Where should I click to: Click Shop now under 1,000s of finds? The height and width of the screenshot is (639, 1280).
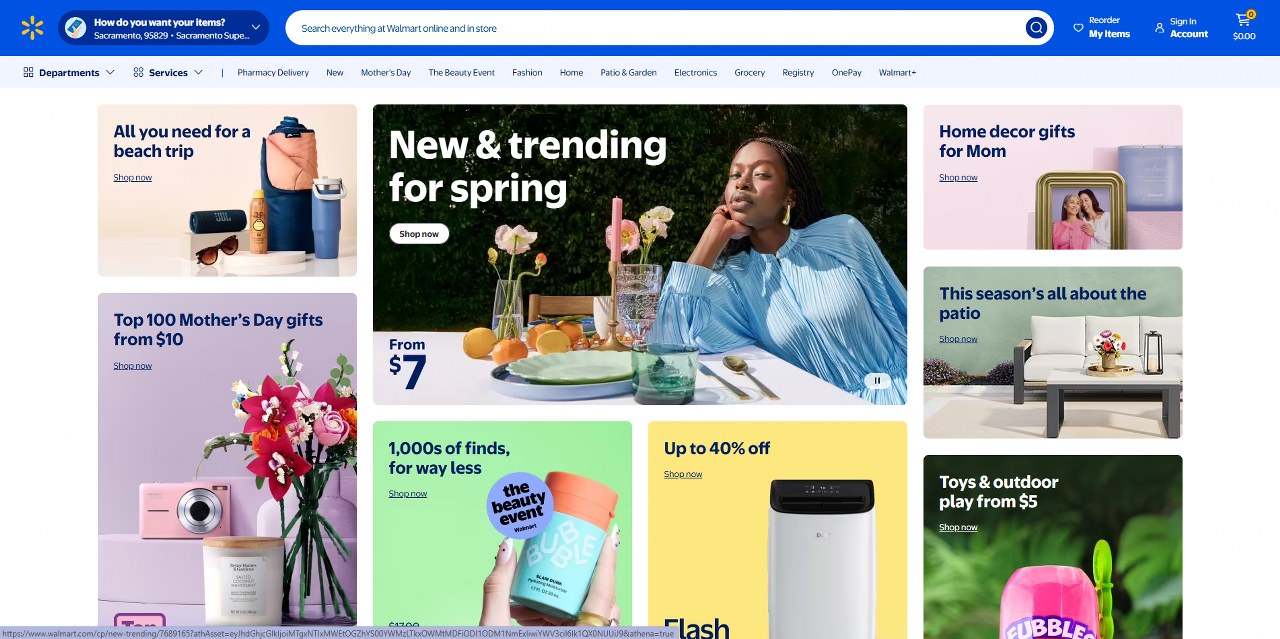pos(408,493)
